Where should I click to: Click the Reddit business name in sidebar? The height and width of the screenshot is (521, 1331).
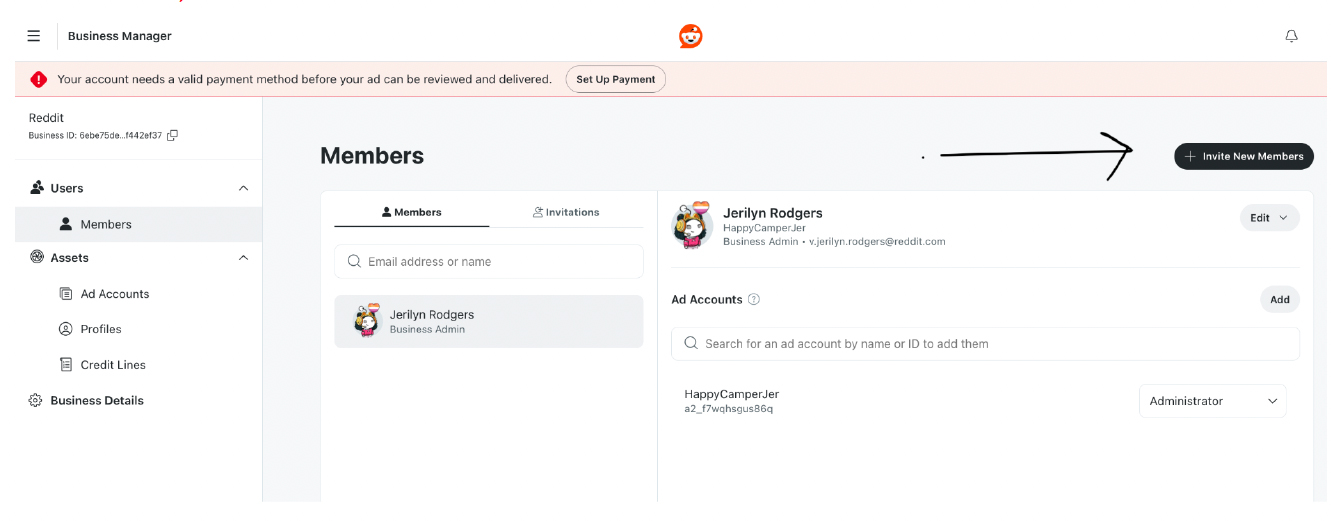click(46, 118)
